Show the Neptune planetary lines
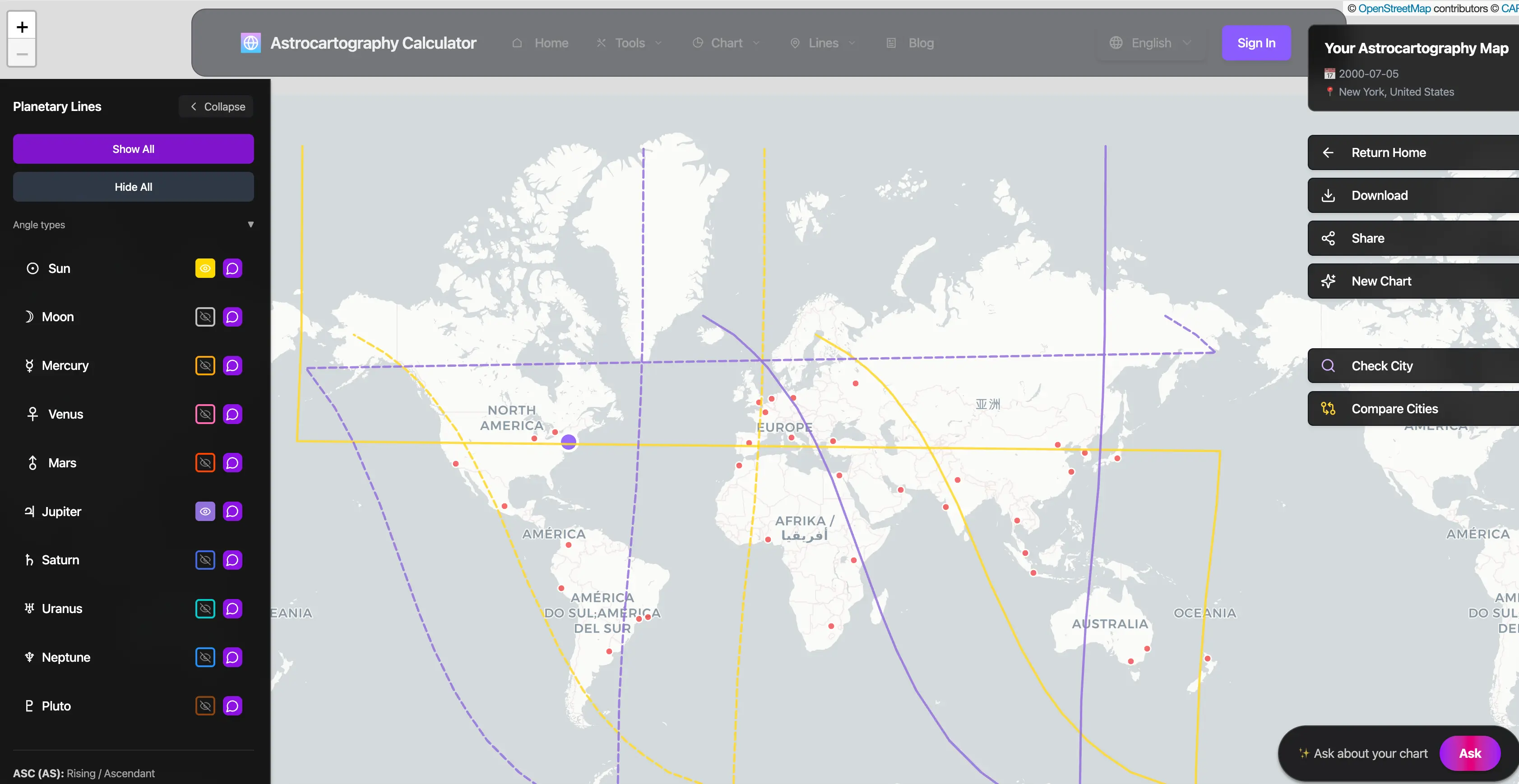 205,657
